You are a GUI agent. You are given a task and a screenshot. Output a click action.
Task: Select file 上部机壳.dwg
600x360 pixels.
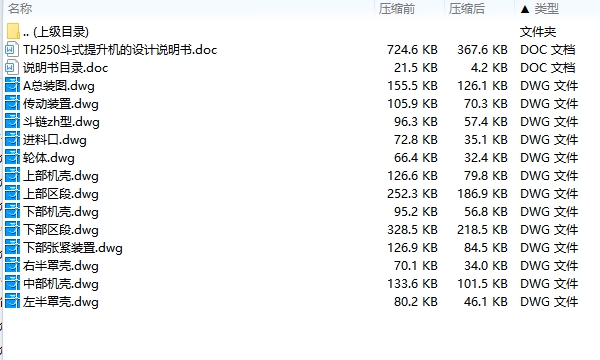coord(61,176)
